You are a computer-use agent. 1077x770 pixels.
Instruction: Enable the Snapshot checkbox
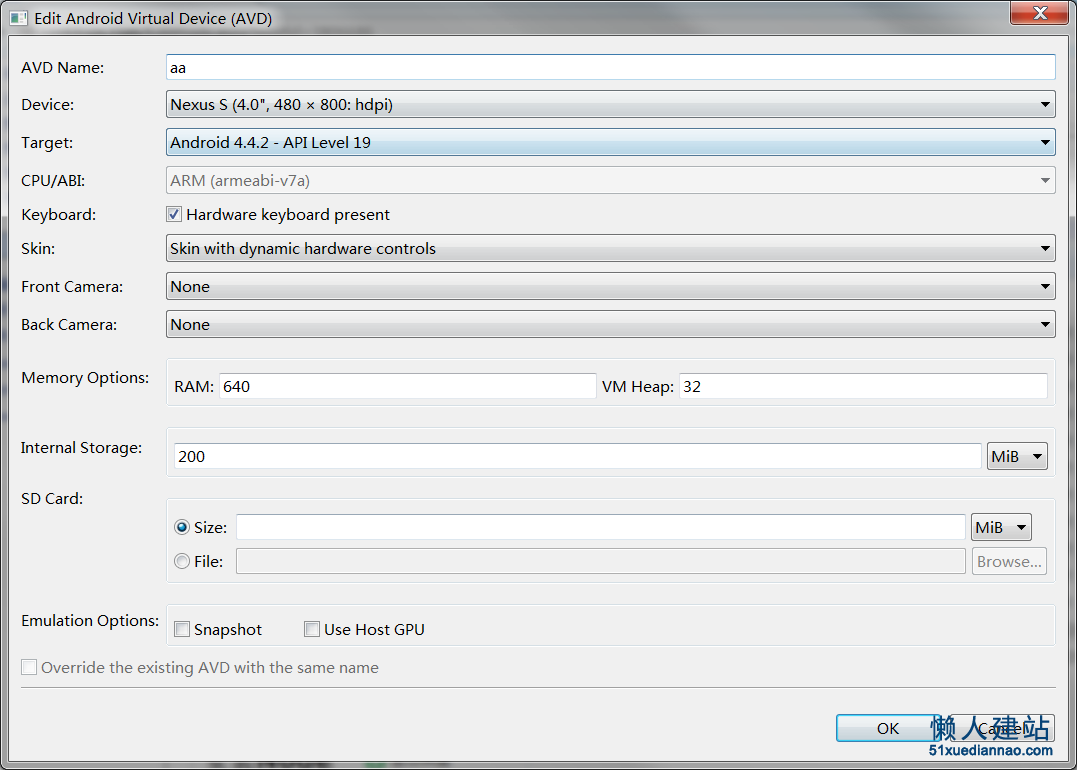pos(182,629)
